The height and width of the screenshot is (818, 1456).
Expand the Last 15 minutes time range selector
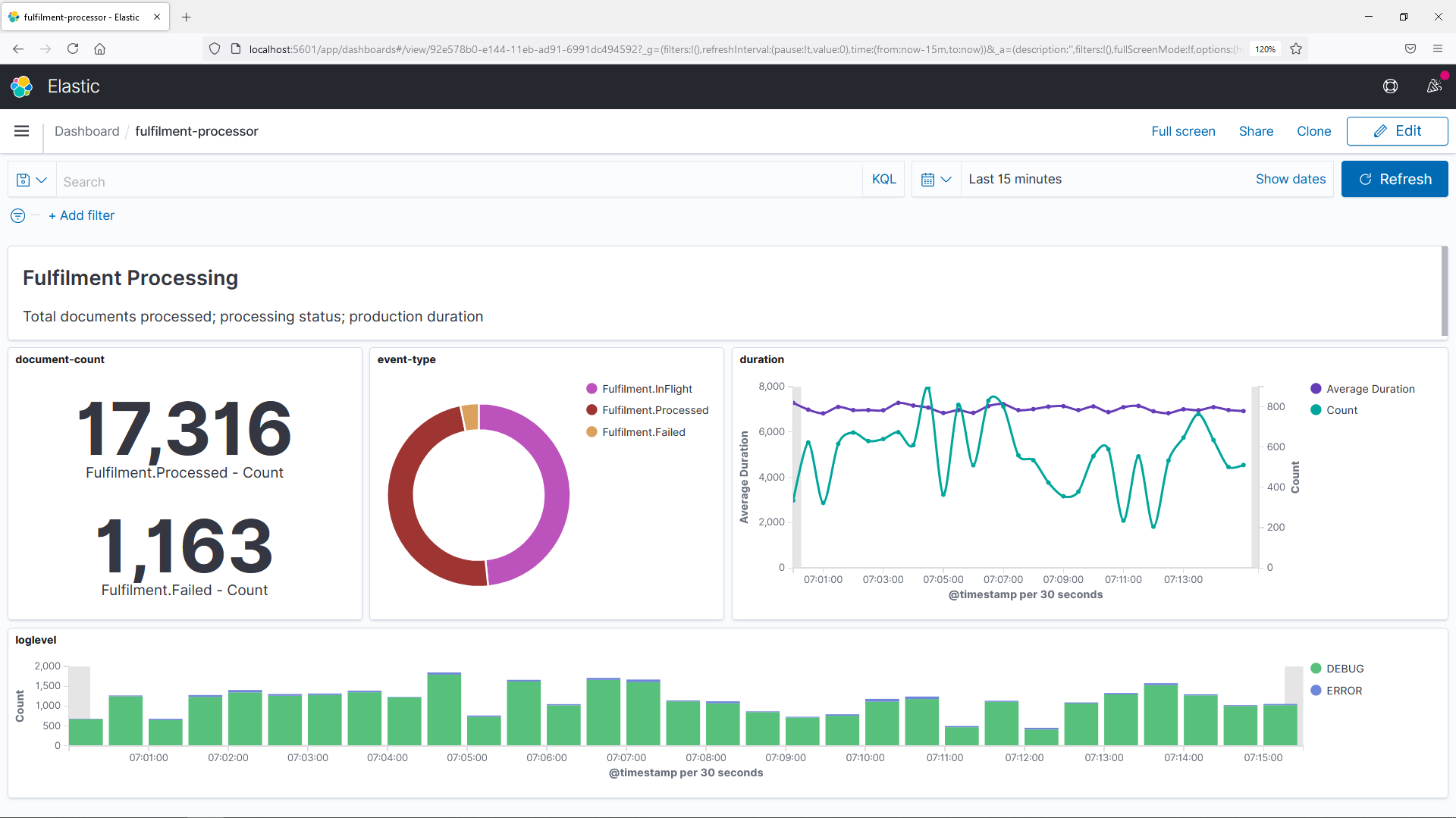point(1015,179)
